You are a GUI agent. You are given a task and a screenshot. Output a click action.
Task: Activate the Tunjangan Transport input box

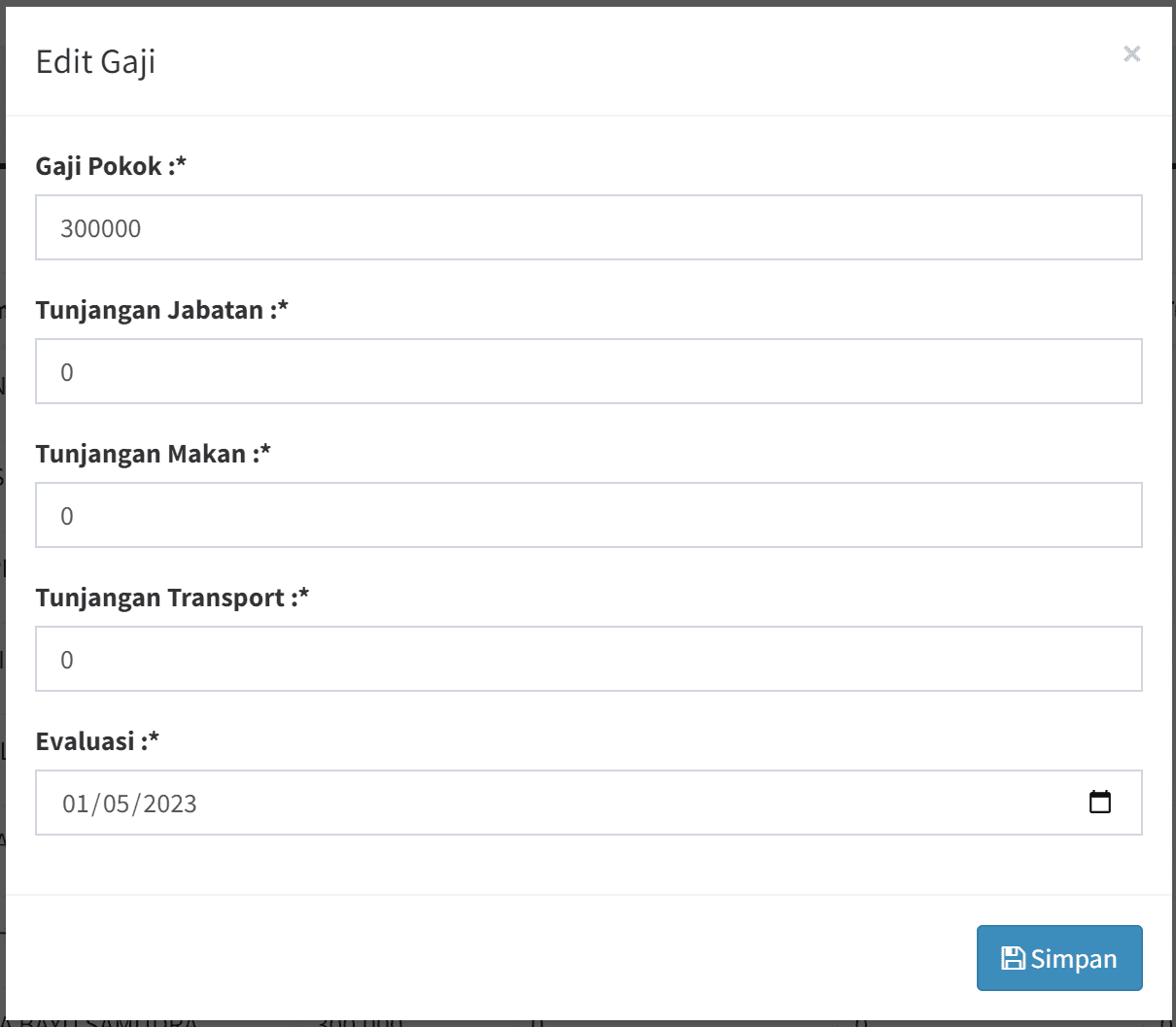point(588,660)
